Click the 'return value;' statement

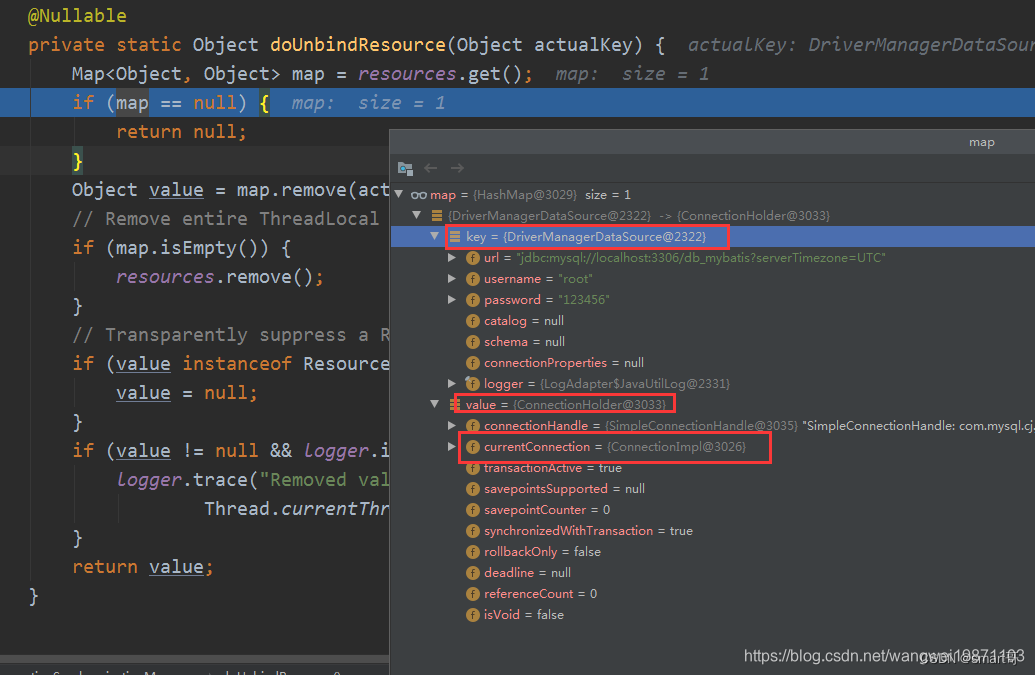click(143, 567)
